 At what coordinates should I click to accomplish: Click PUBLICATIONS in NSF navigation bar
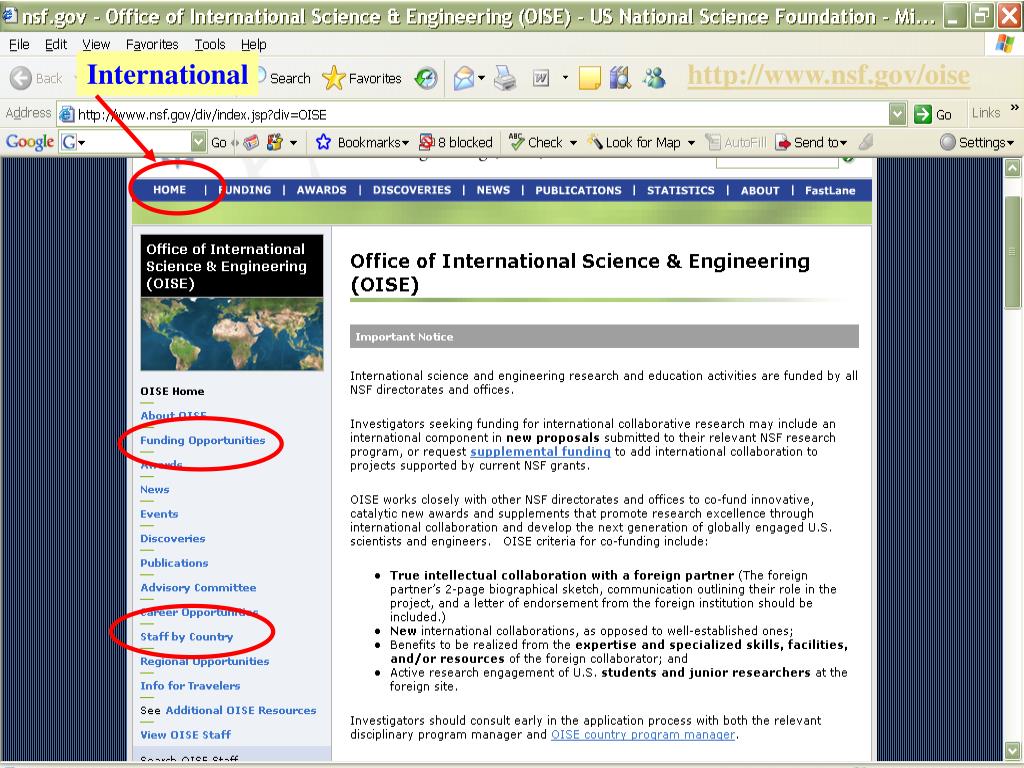(579, 190)
